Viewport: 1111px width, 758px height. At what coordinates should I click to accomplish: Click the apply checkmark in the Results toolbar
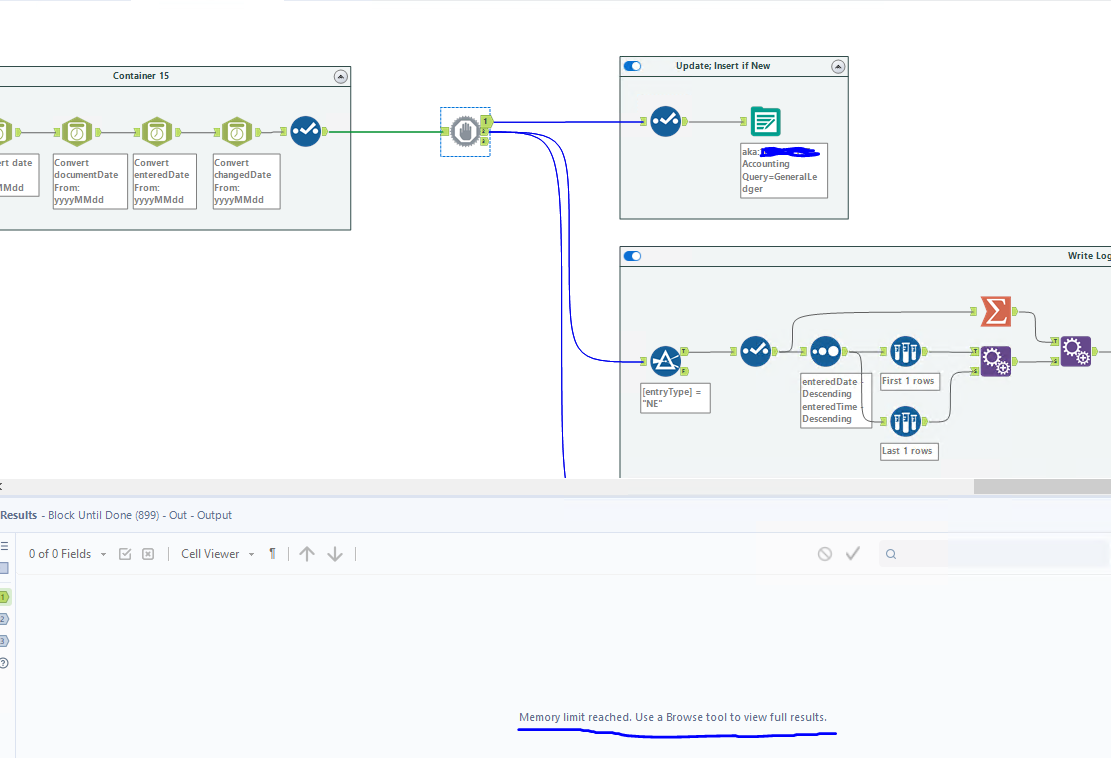click(x=853, y=553)
